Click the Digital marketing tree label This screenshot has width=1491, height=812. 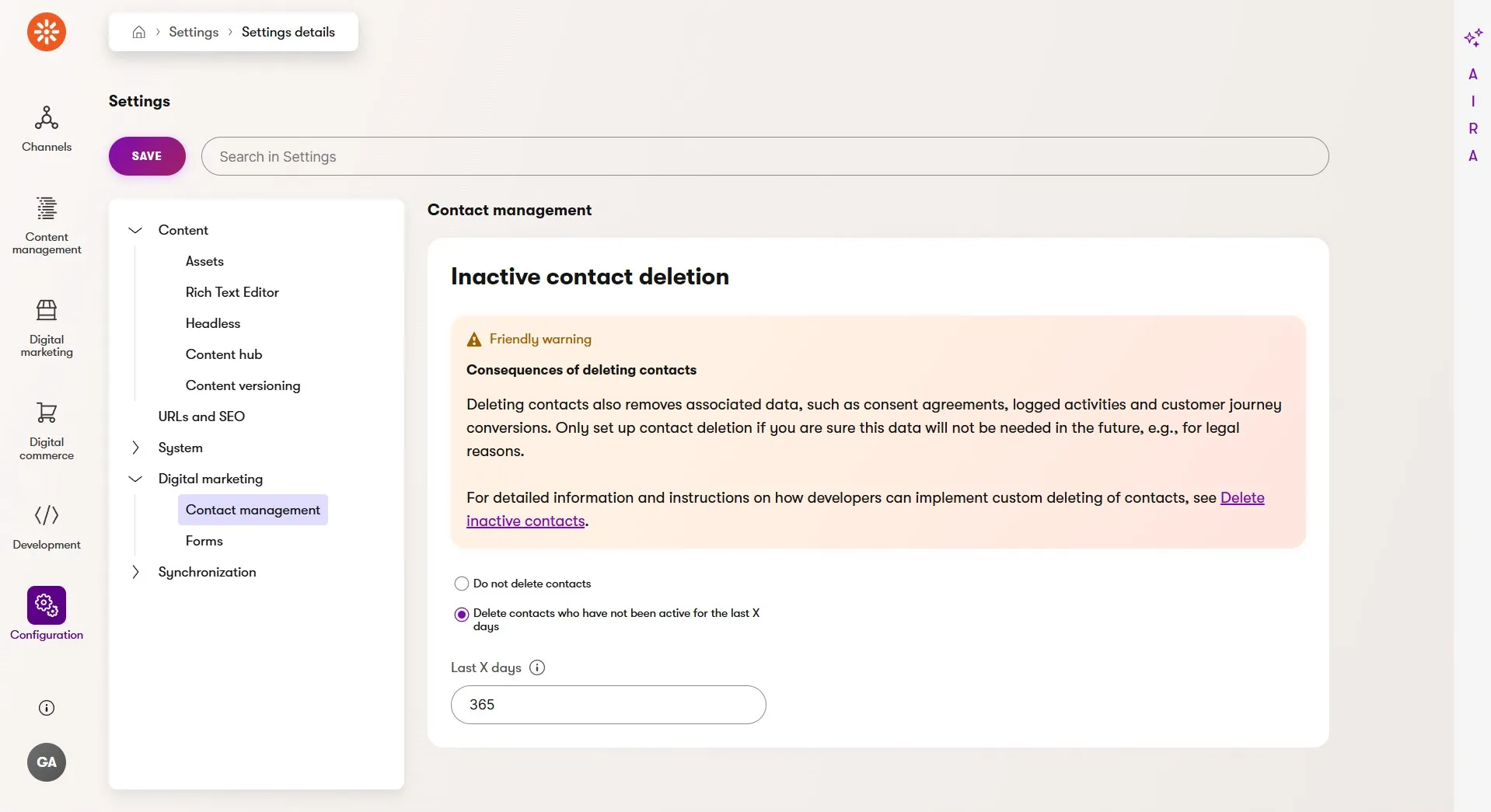point(211,479)
